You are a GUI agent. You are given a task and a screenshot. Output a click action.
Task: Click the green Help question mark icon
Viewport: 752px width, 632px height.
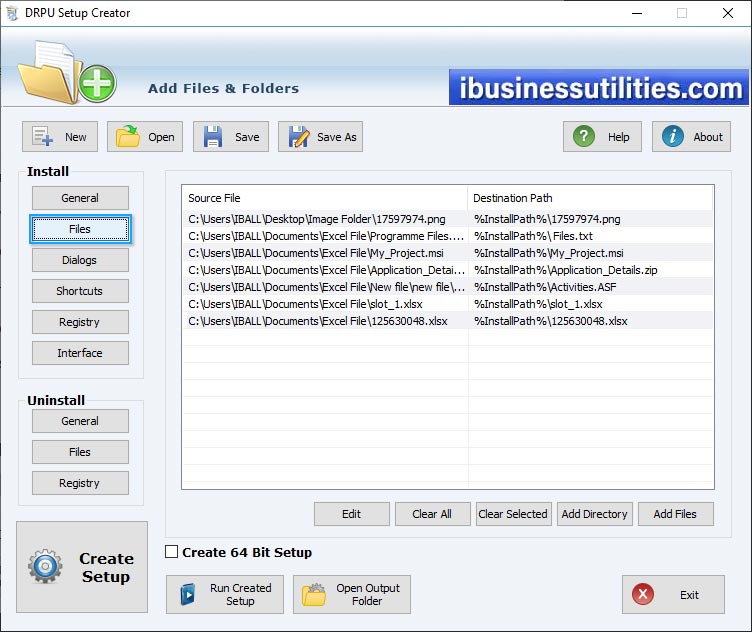pyautogui.click(x=584, y=136)
